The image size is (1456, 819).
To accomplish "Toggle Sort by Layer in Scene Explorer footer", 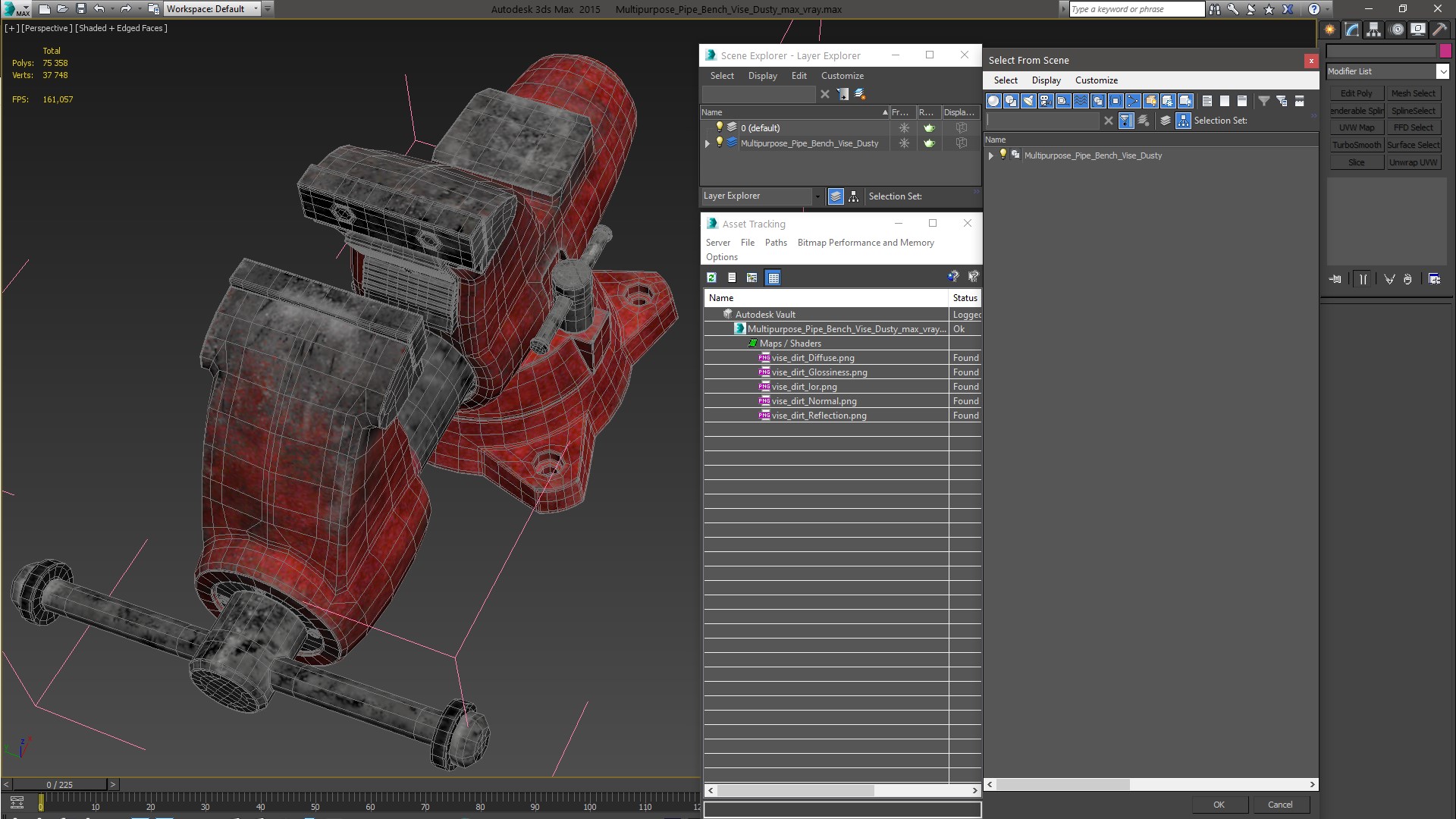I will pyautogui.click(x=836, y=196).
